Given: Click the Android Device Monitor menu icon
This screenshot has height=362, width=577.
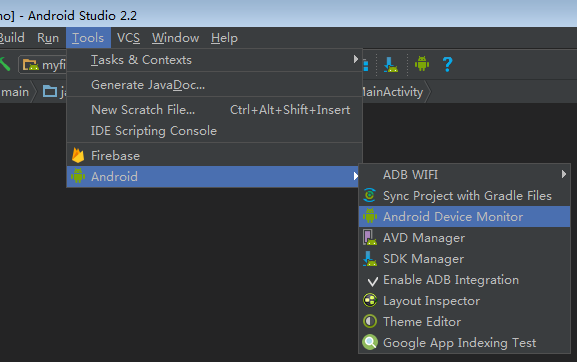Looking at the screenshot, I should click(x=370, y=216).
